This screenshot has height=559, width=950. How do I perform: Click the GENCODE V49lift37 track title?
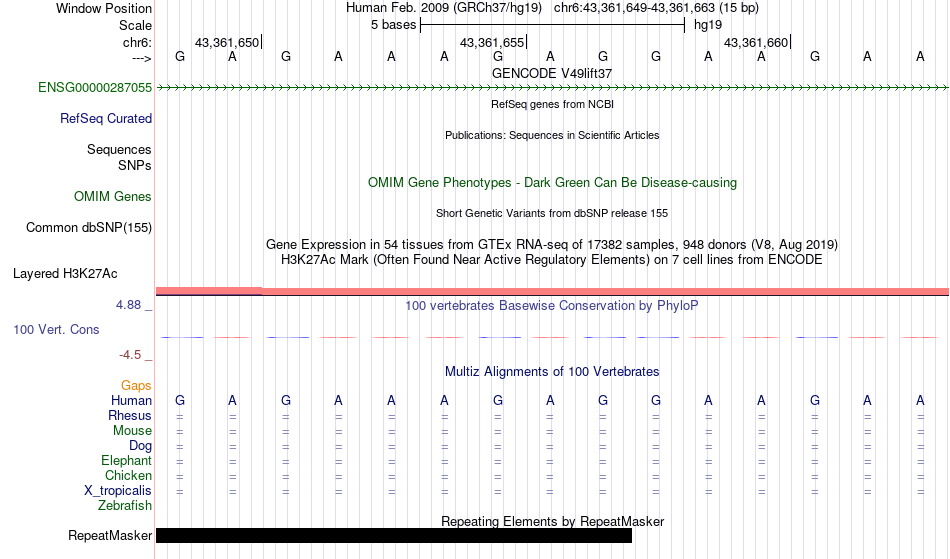[552, 73]
